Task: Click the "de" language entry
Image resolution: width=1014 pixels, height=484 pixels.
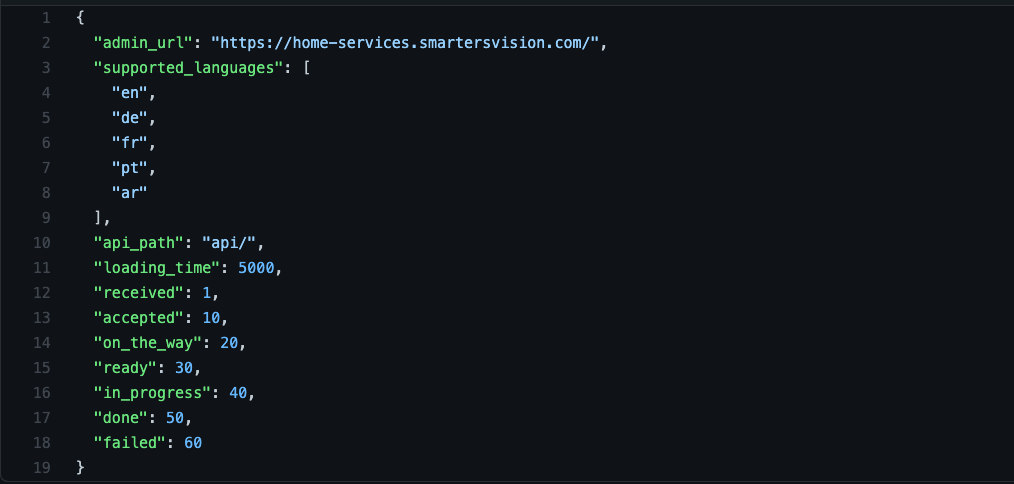Action: tap(129, 118)
